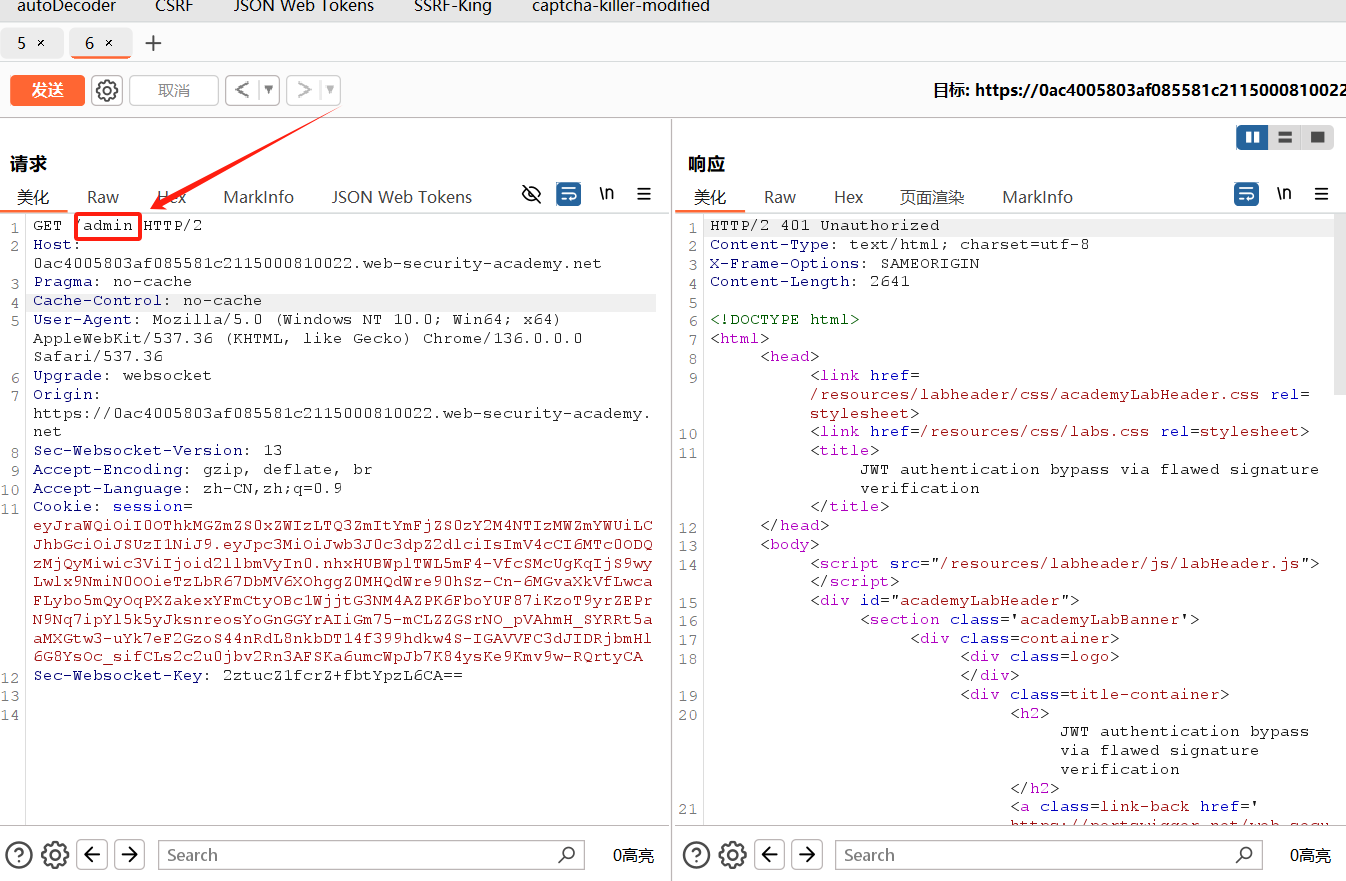1346x881 pixels.
Task: Select the request Raw view tab
Action: pyautogui.click(x=103, y=197)
